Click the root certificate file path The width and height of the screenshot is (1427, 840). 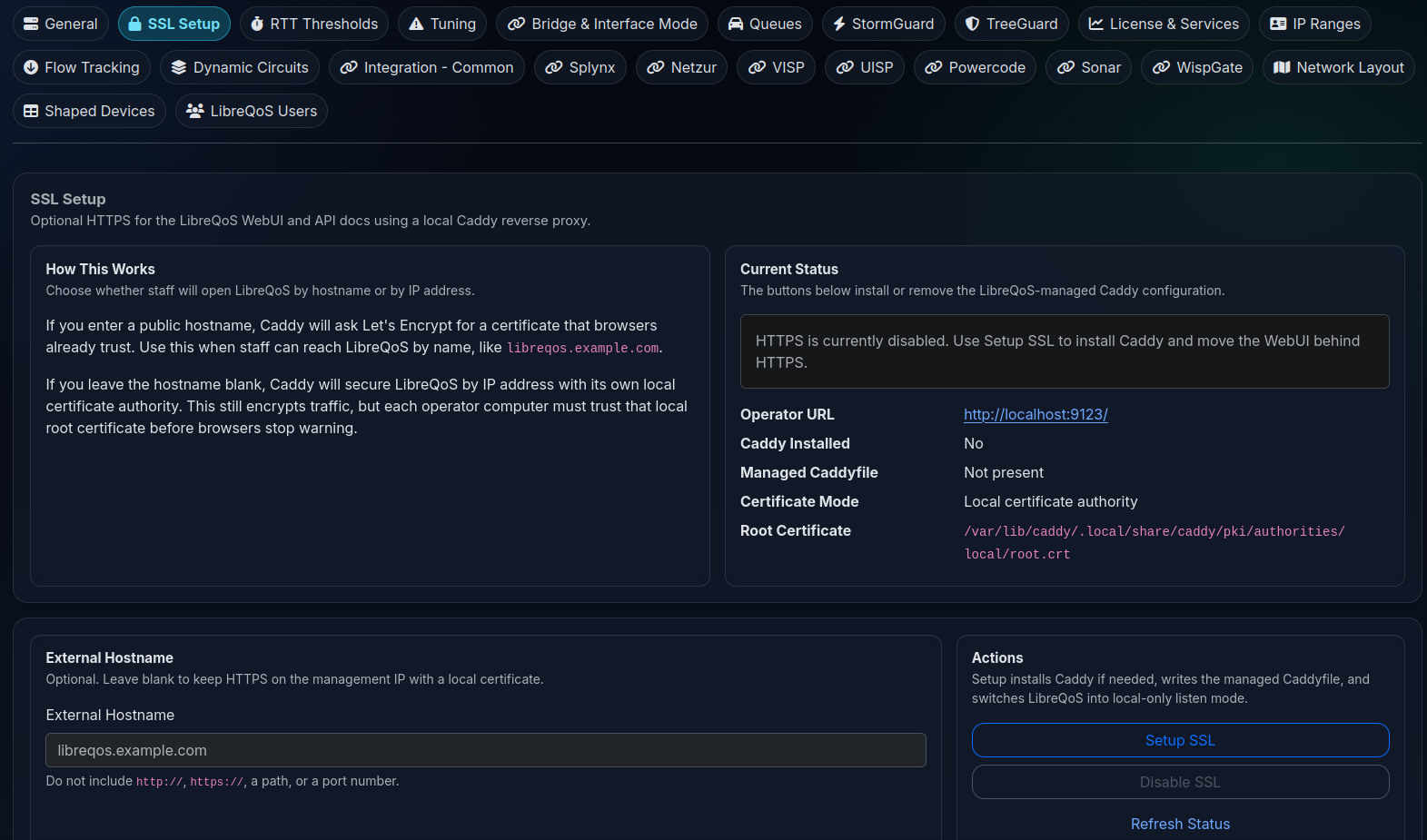point(1154,542)
